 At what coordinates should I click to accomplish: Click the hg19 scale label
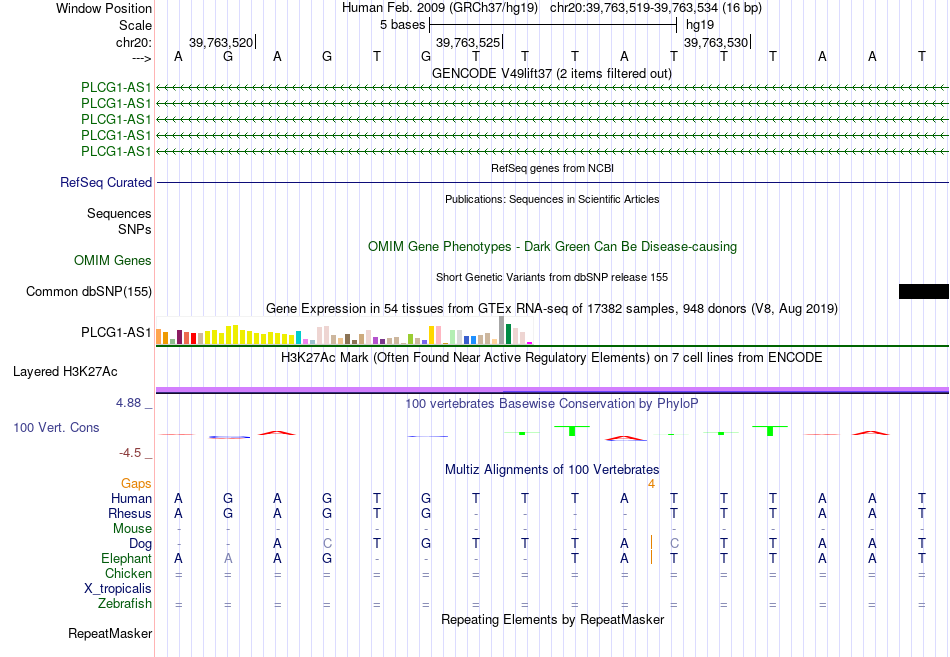pos(700,25)
